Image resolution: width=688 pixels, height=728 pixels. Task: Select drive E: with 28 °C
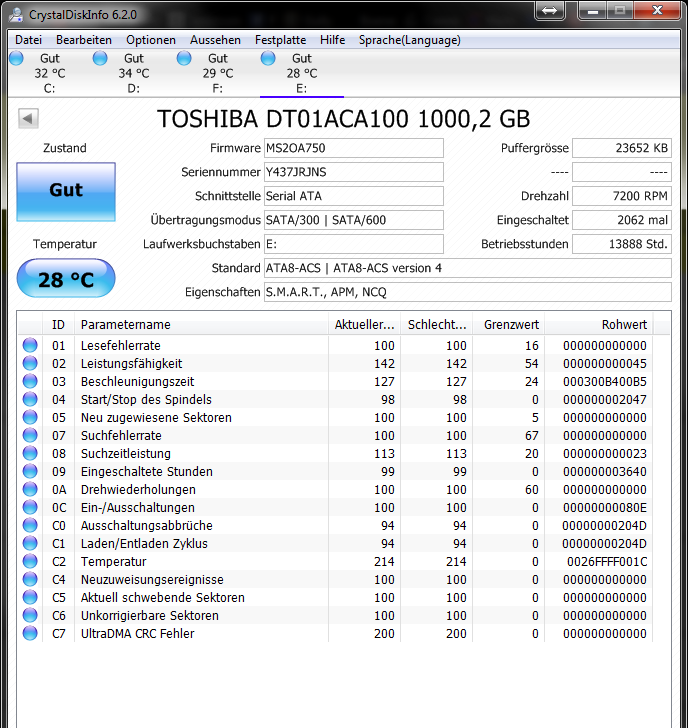click(x=302, y=73)
